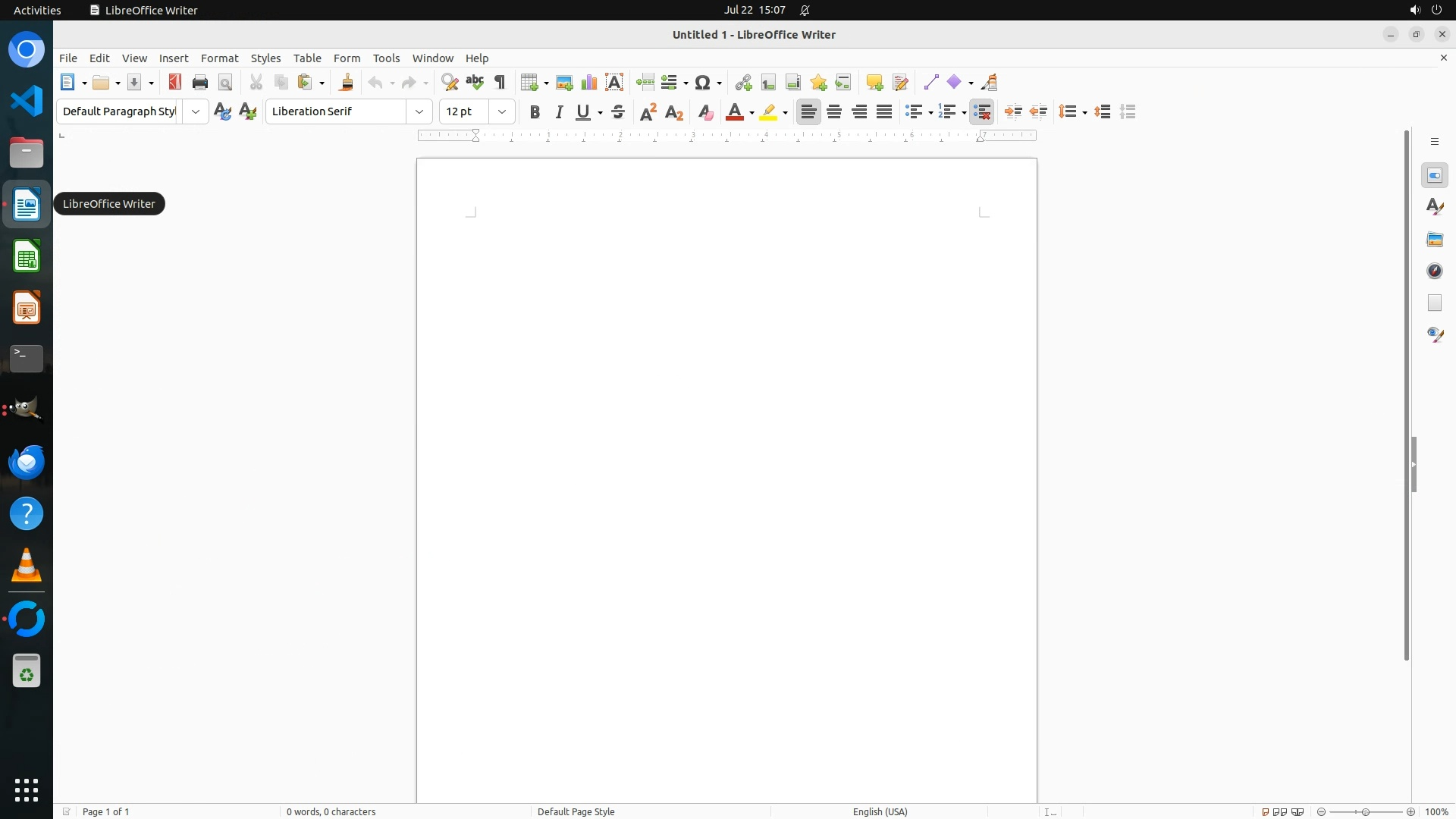
Task: Open the sidebar Gallery panel
Action: (1434, 240)
